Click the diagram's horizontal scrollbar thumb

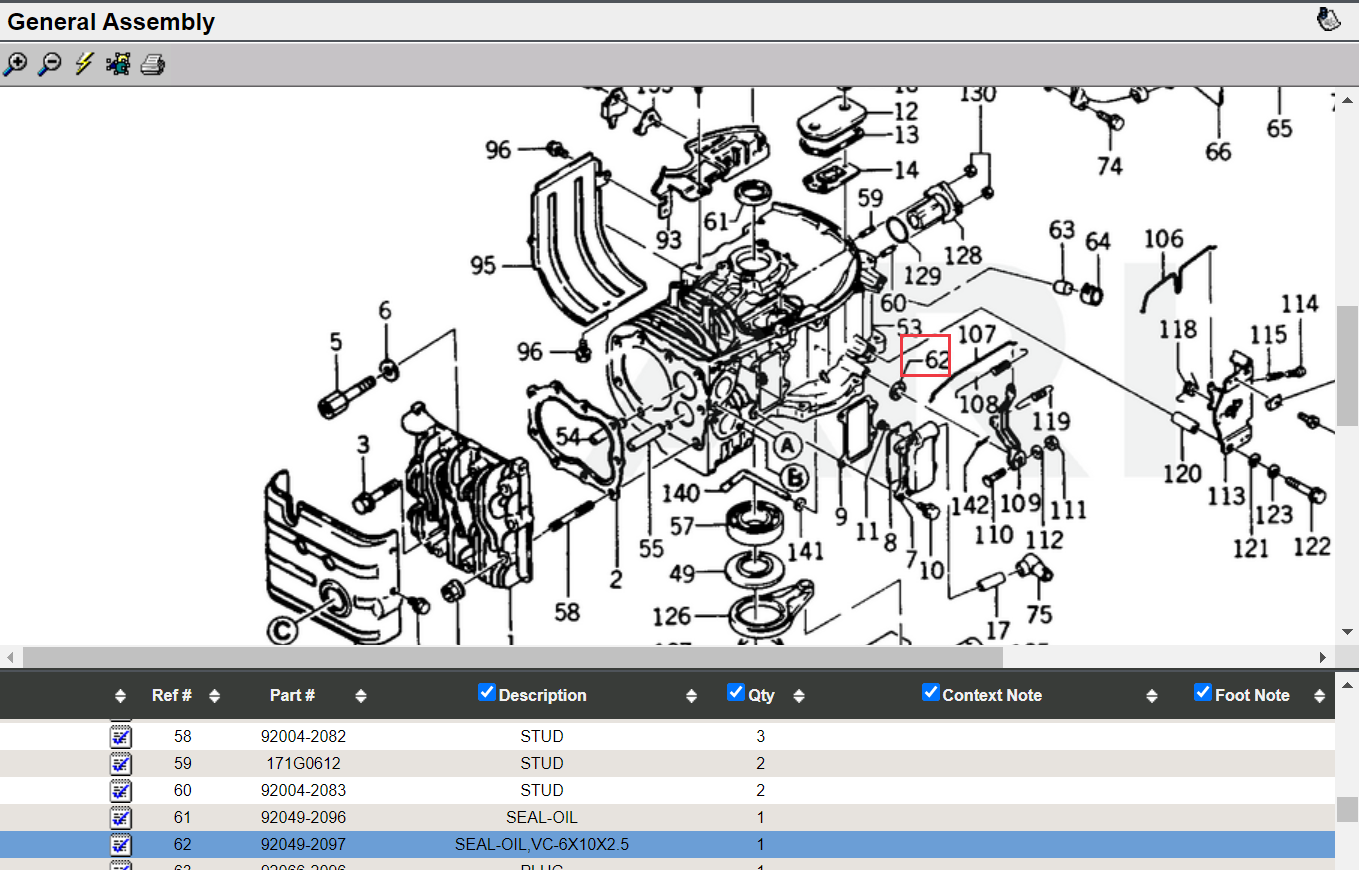pos(512,657)
